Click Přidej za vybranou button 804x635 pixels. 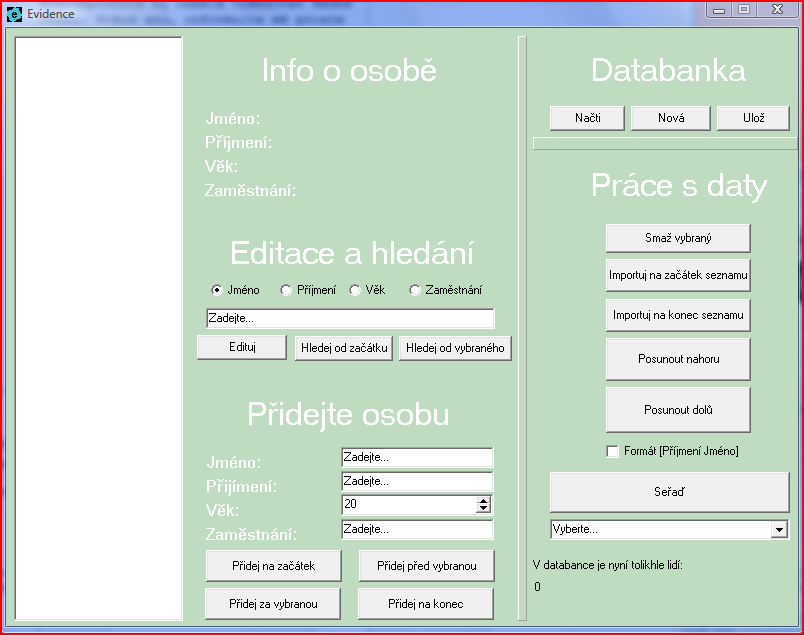pos(273,604)
